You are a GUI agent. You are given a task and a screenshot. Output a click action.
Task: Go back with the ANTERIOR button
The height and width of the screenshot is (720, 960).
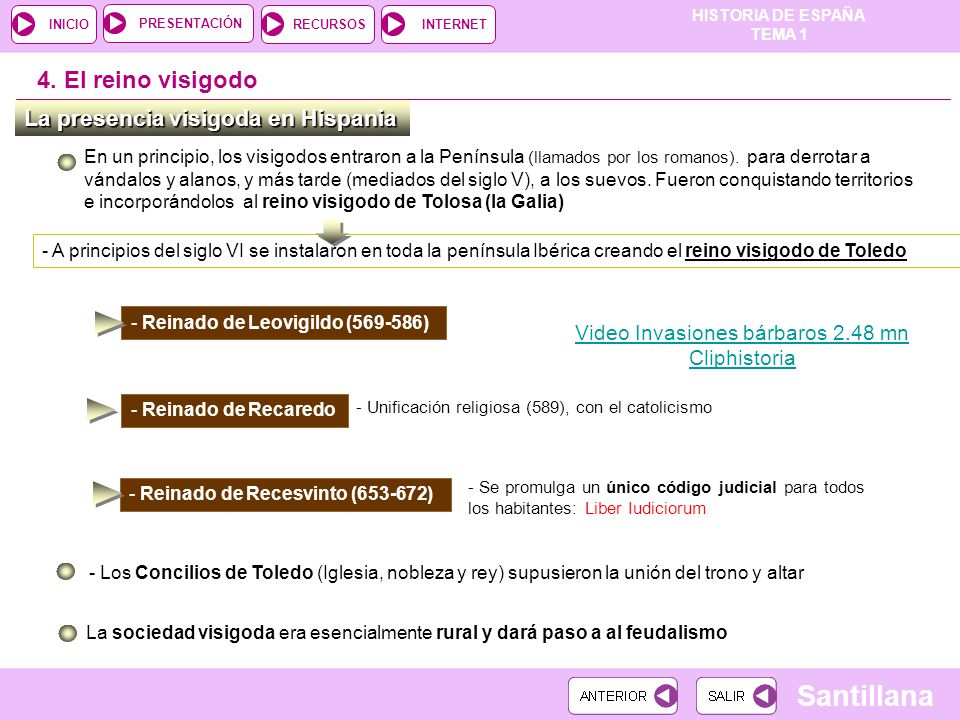coord(623,696)
